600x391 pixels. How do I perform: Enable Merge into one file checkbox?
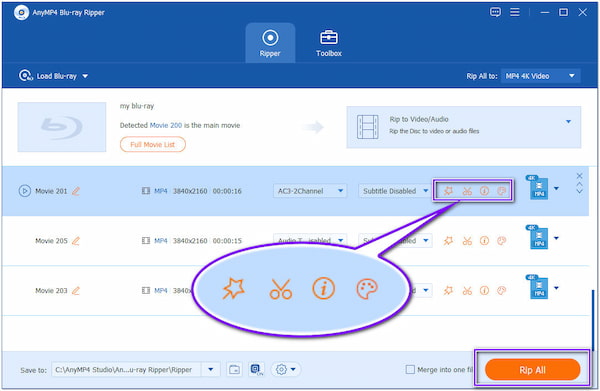(410, 370)
